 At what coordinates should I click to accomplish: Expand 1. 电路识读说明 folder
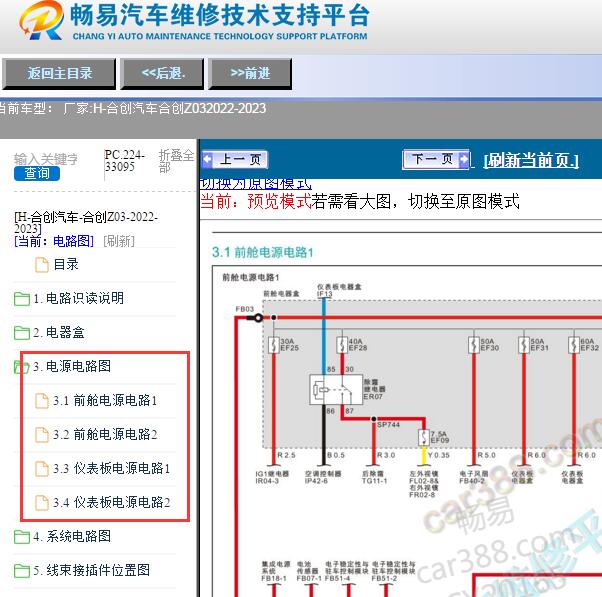[78, 298]
